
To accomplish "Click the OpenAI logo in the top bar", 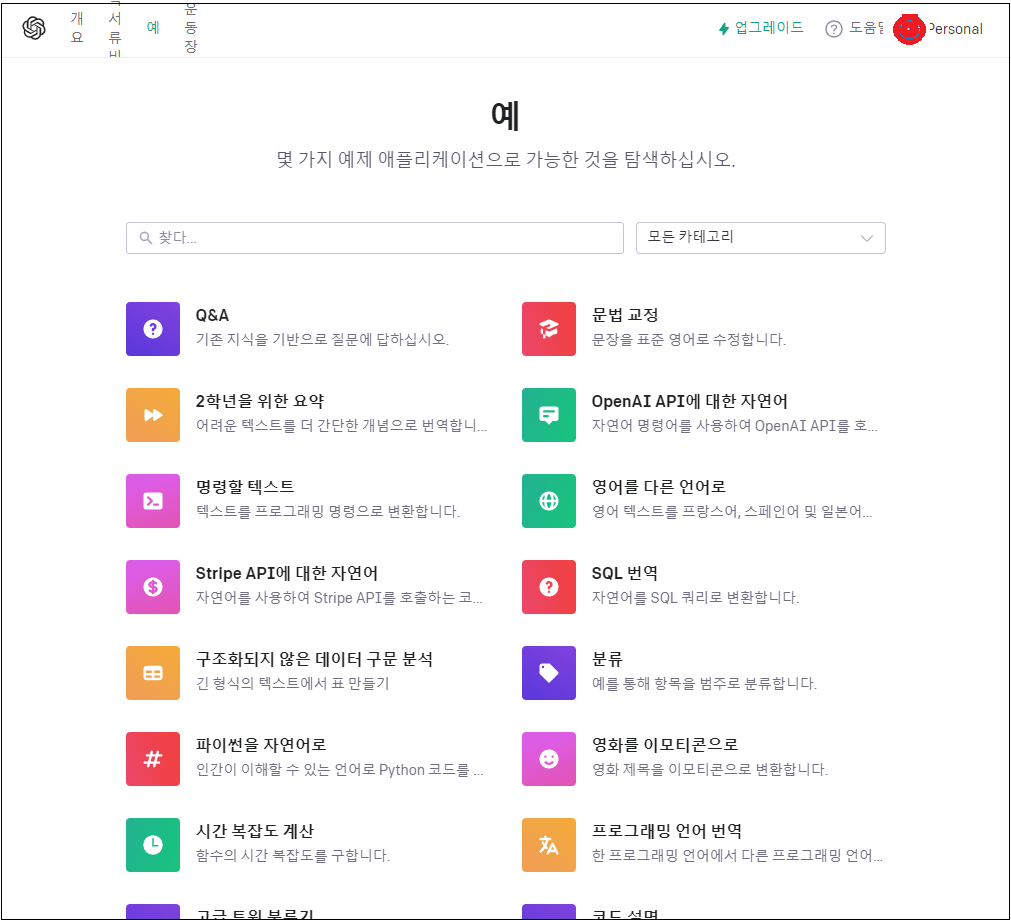I will point(34,29).
